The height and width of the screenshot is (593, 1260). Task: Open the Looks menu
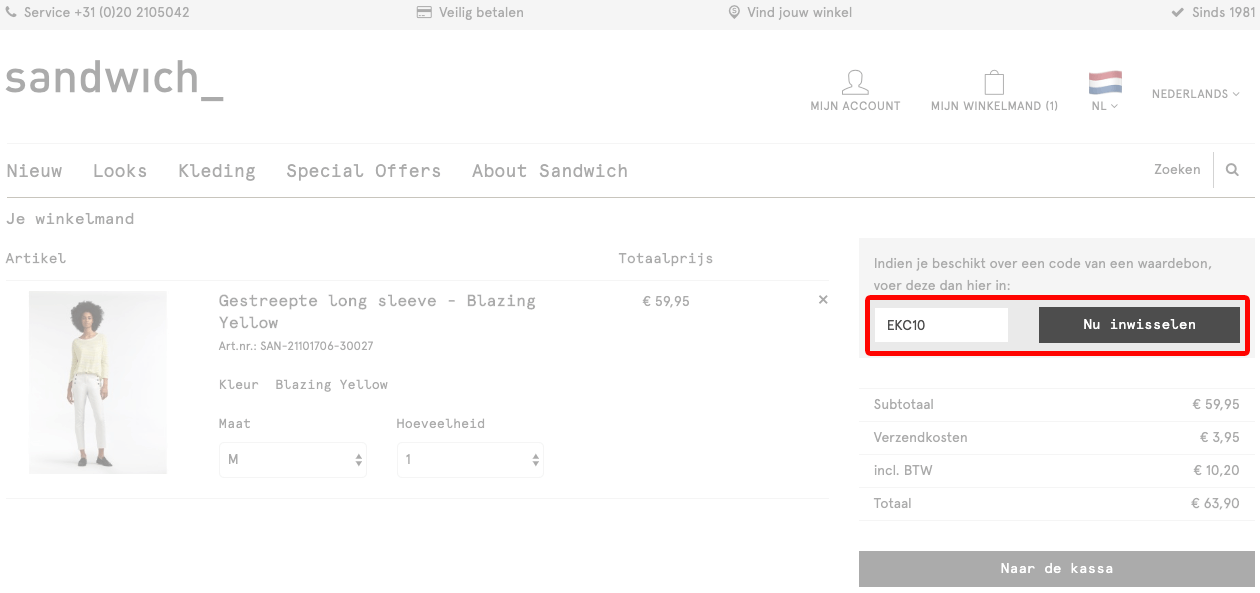coord(120,171)
